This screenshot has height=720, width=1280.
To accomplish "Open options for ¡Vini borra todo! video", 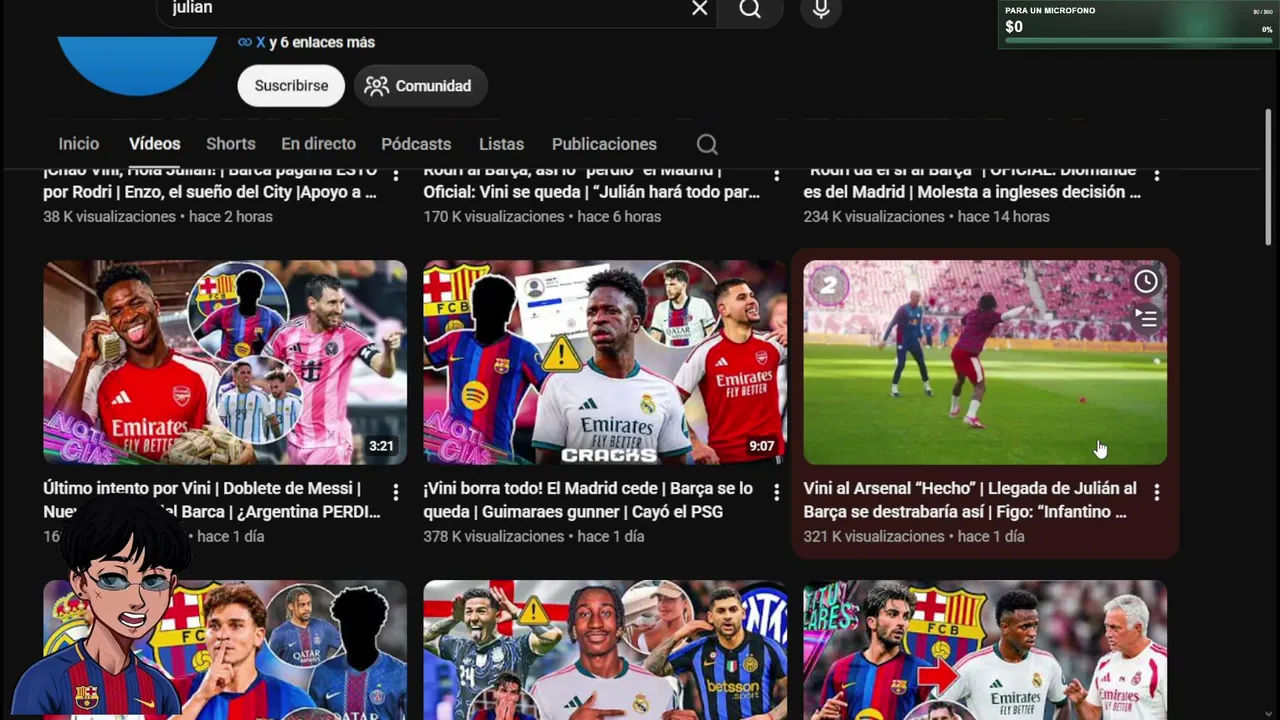I will [x=776, y=492].
